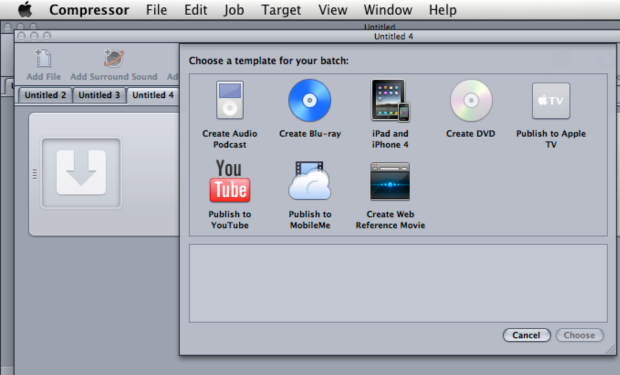
Task: Click the drop-arrow source placeholder in the job
Action: (x=81, y=172)
